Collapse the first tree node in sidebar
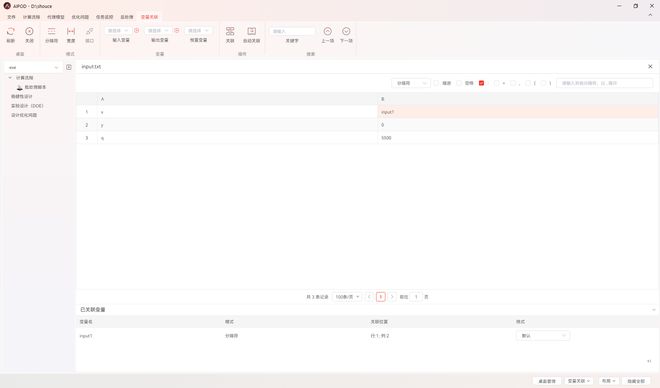Viewport: 660px width, 388px height. pos(10,78)
